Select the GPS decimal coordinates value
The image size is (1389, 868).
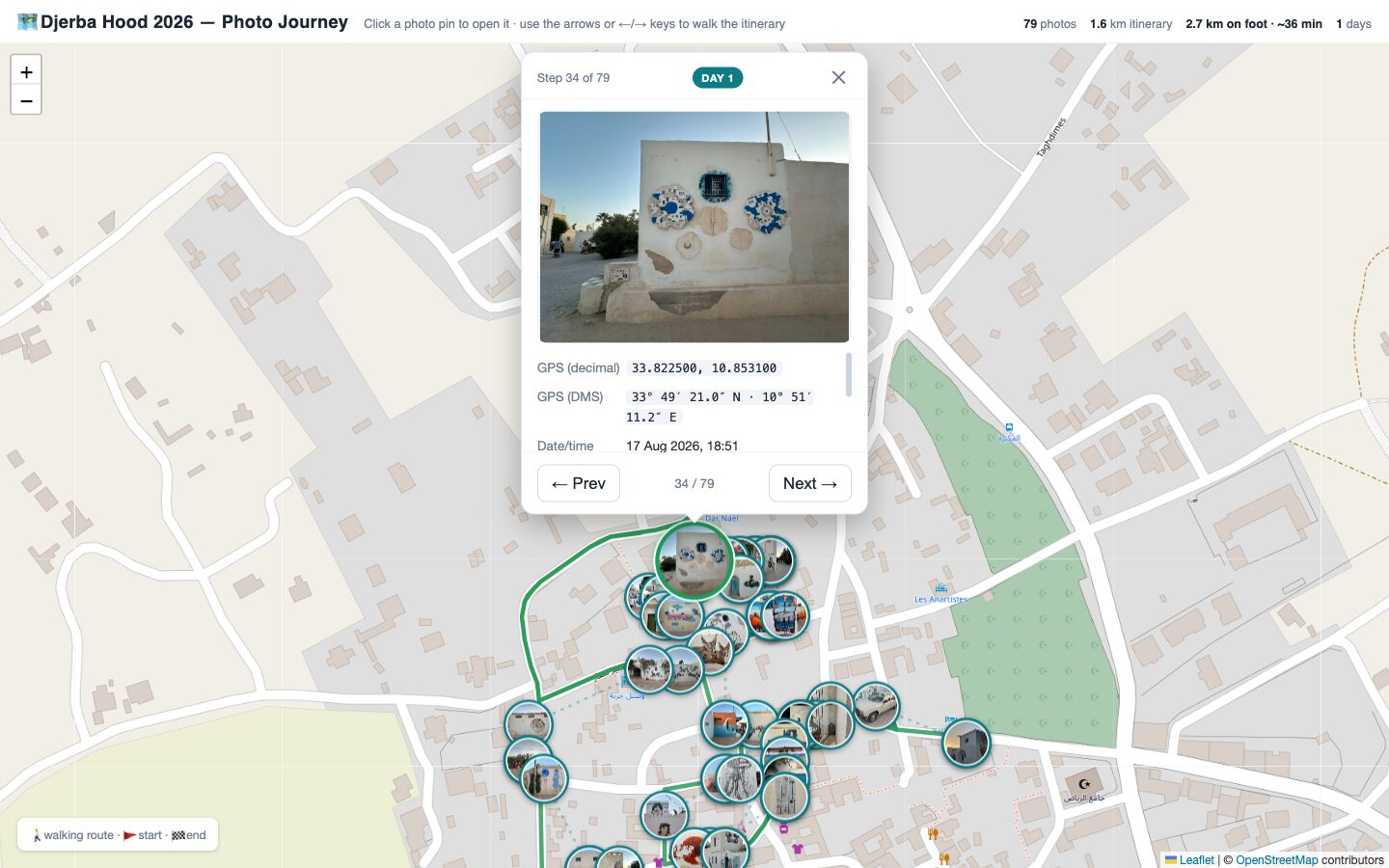point(704,368)
